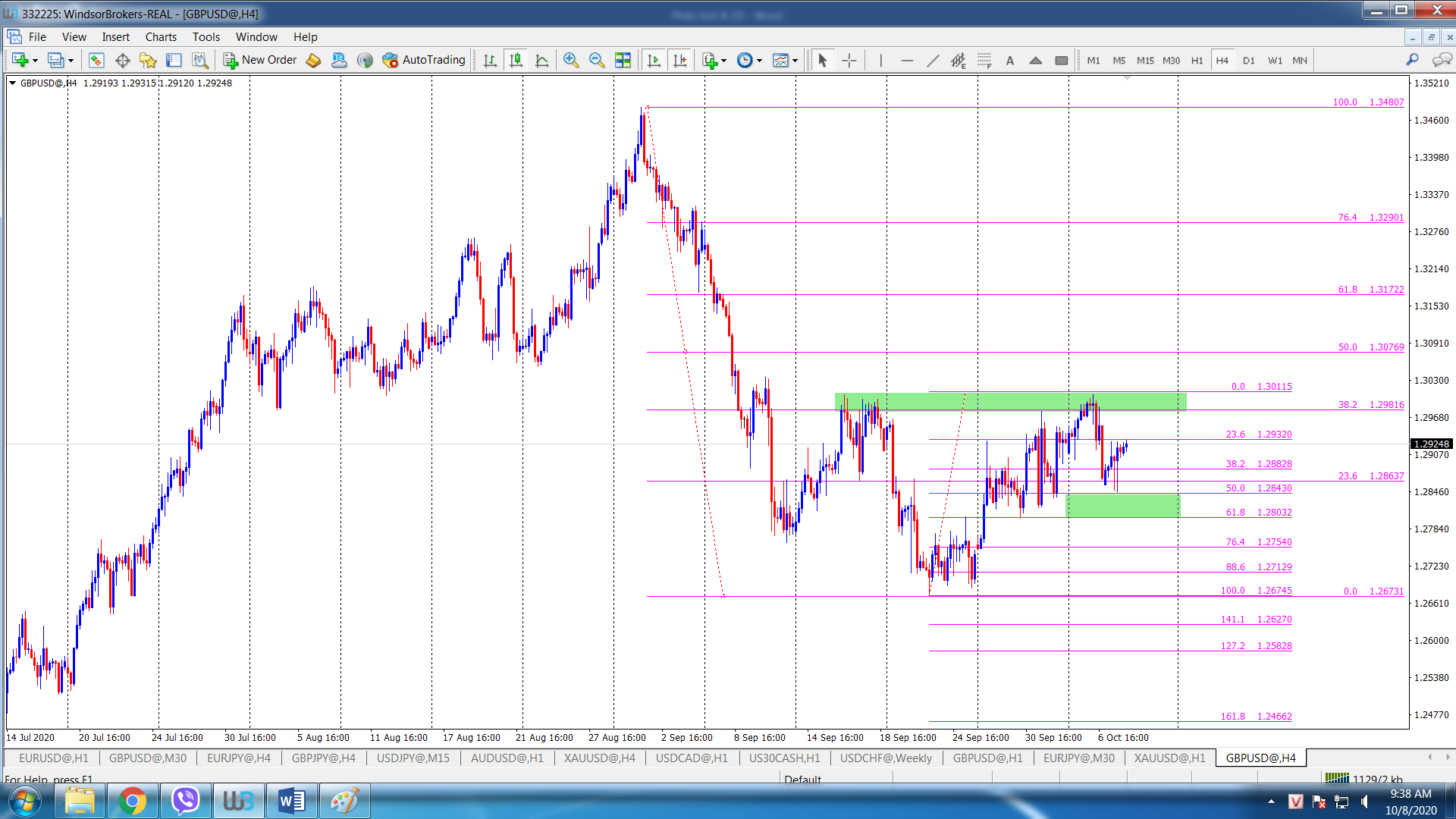1456x819 pixels.
Task: Select H1 timeframe
Action: (x=1197, y=60)
